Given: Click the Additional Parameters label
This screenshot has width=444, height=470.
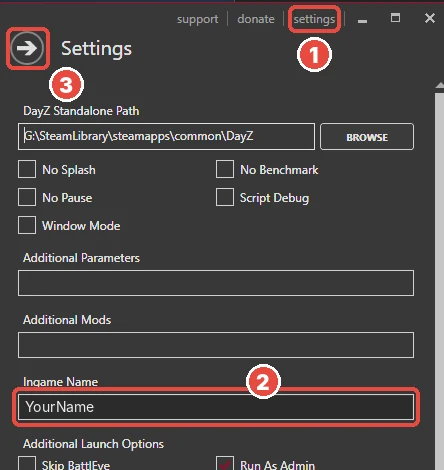Looking at the screenshot, I should point(81,258).
